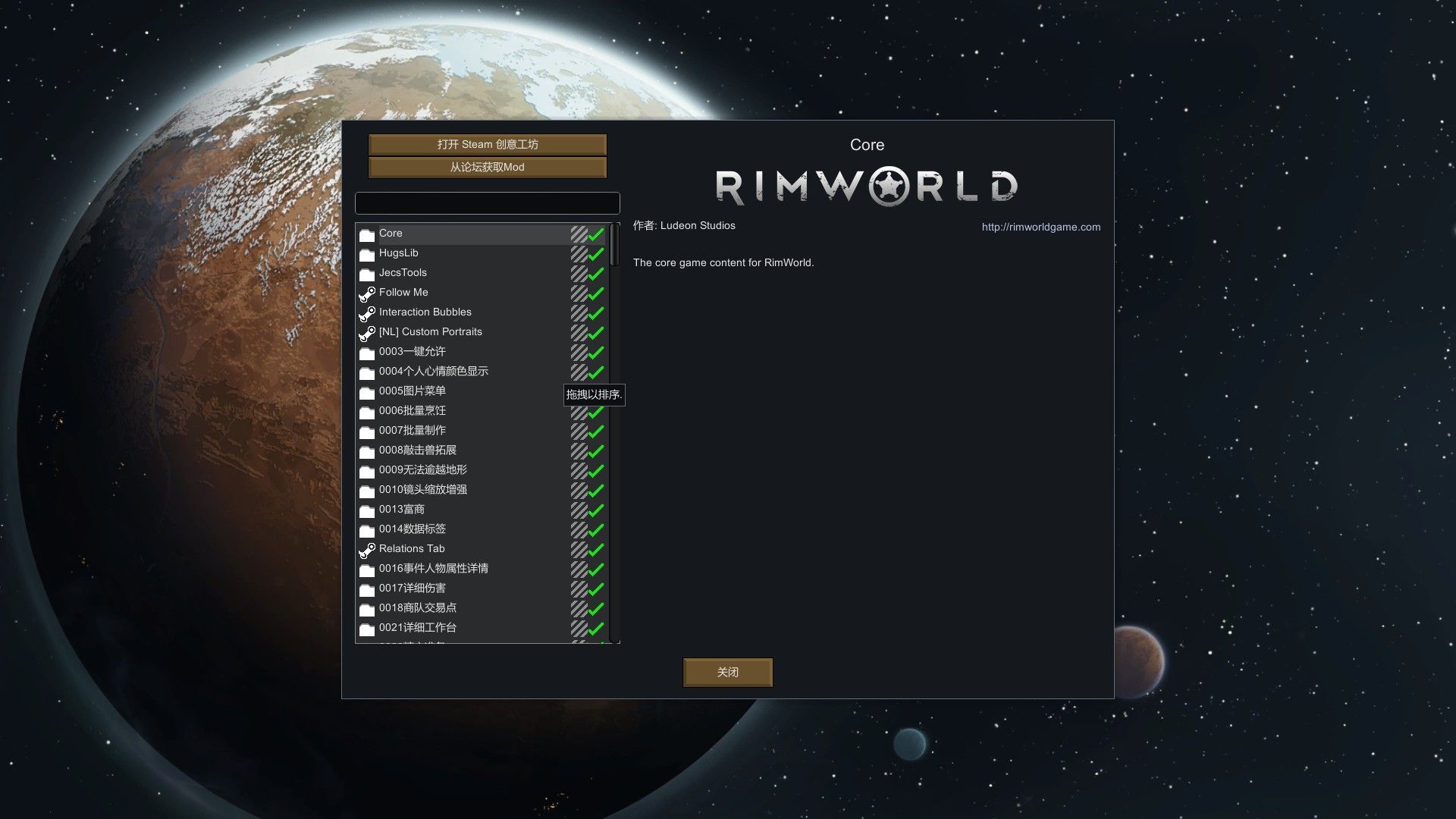Click 从论坛获取Mod button
1456x819 pixels.
pos(488,167)
